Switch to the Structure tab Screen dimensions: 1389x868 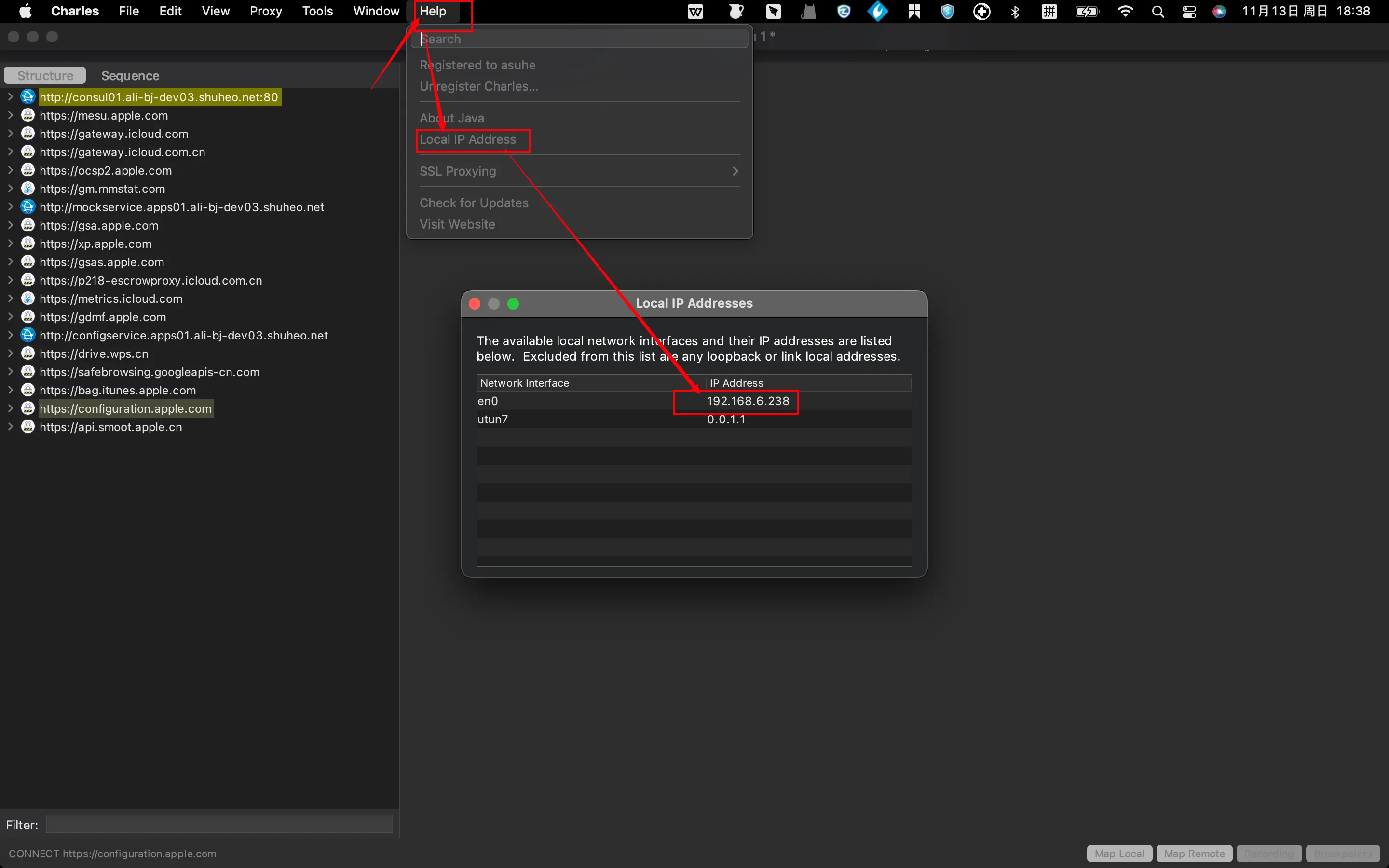tap(45, 75)
